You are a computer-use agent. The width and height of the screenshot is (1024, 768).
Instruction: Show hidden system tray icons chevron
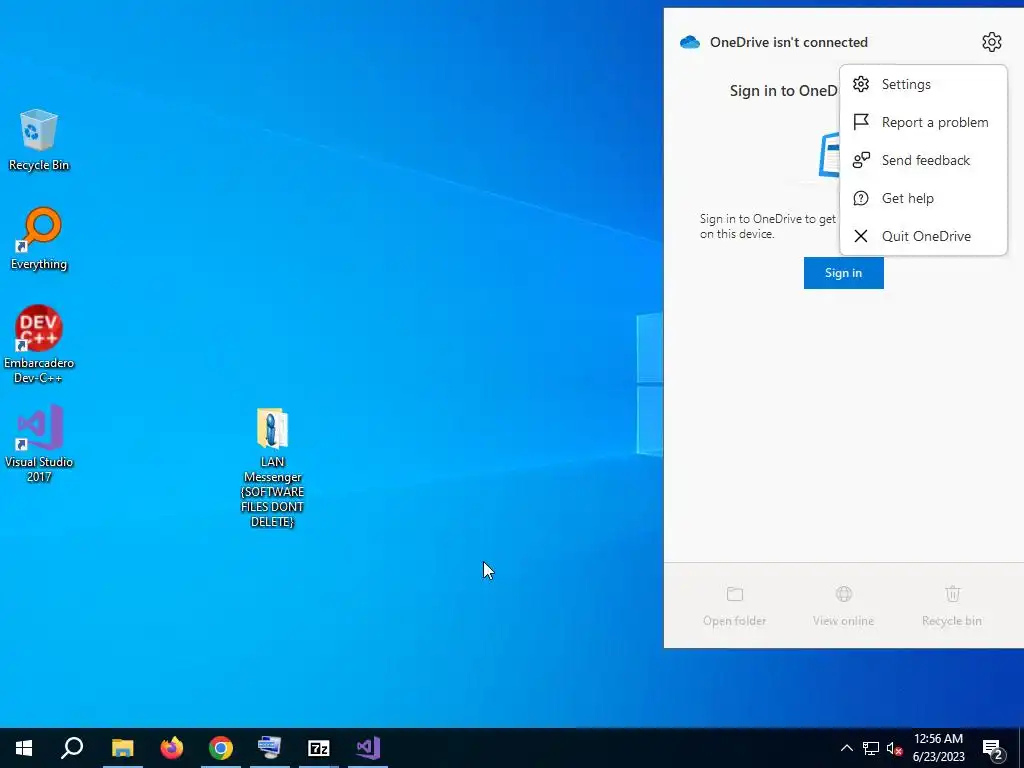coord(846,748)
